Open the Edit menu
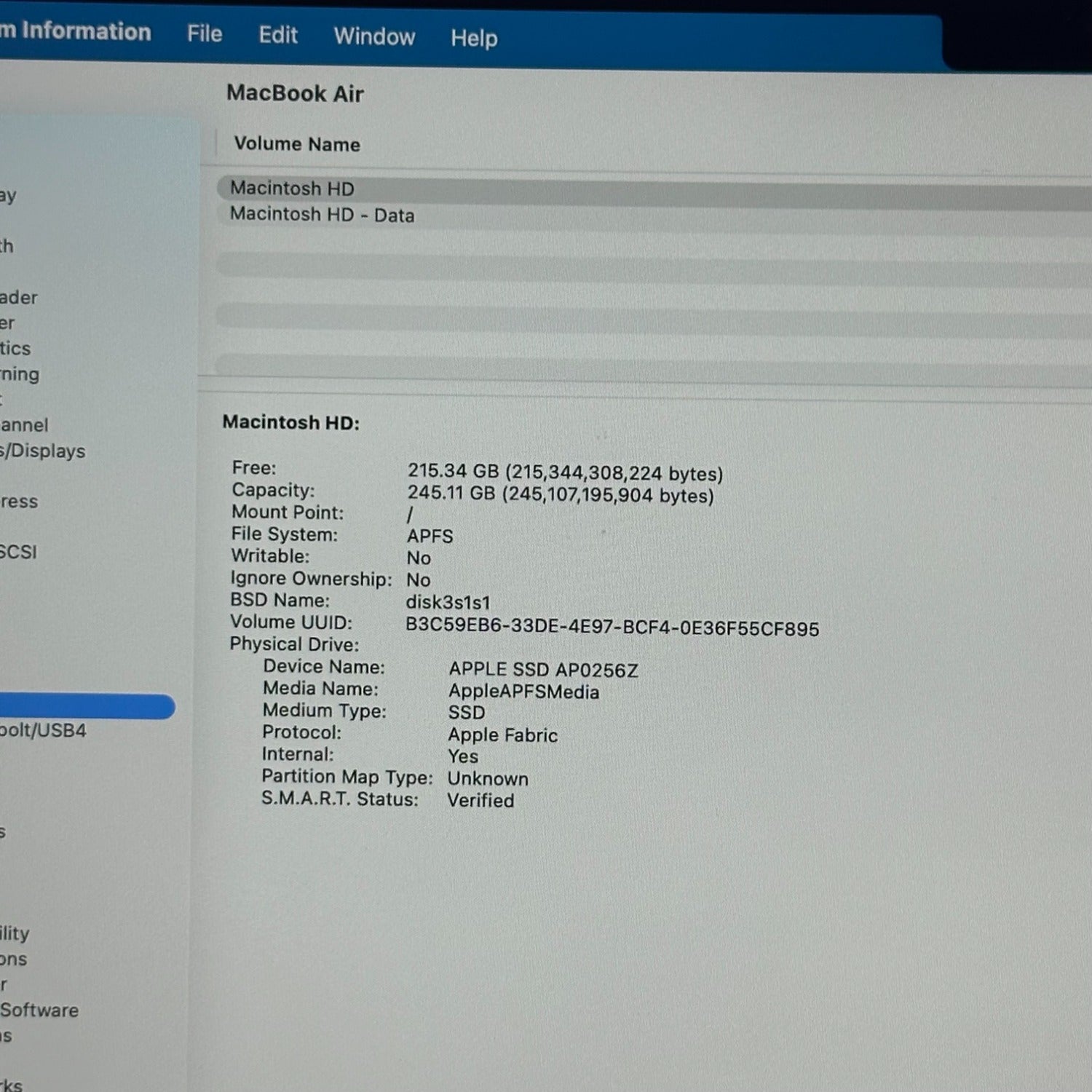This screenshot has height=1092, width=1092. [277, 36]
